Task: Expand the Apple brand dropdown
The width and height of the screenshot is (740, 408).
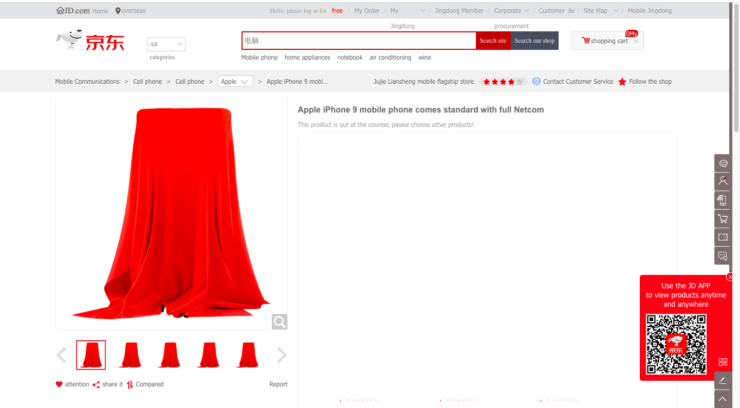Action: 235,82
